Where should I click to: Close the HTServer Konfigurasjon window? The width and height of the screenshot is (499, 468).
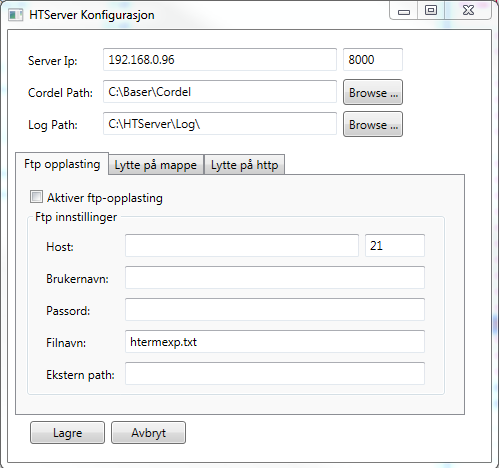pos(468,11)
